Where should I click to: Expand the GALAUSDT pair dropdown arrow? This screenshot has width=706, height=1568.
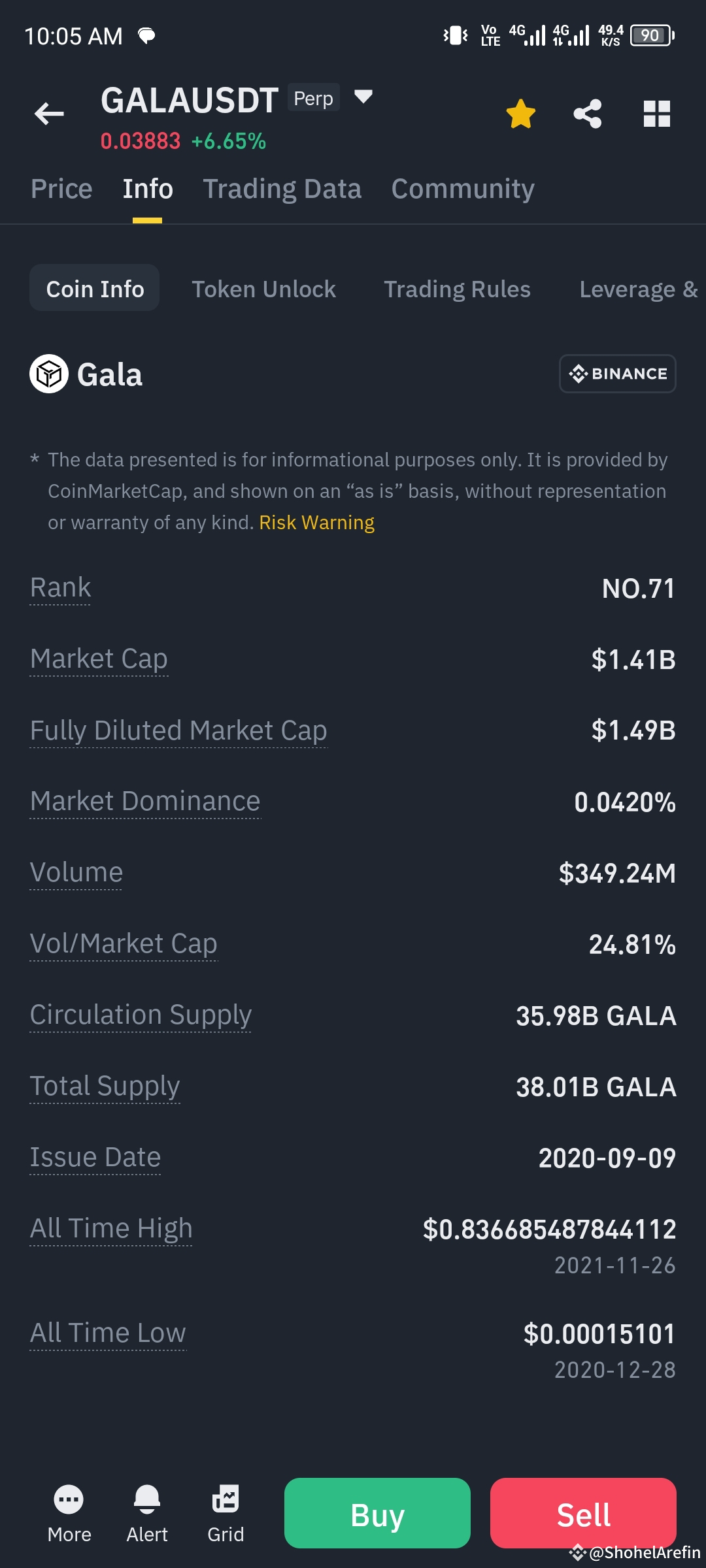point(363,97)
